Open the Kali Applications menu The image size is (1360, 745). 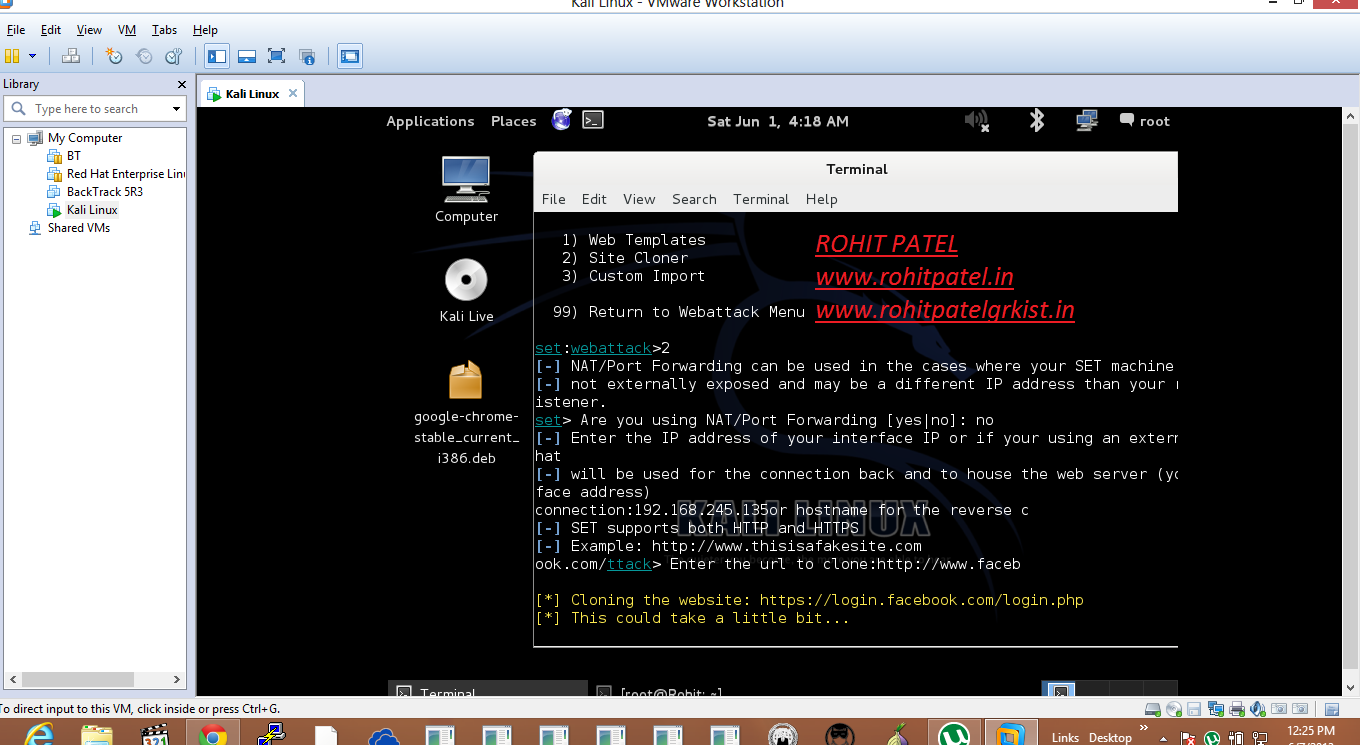(x=430, y=121)
